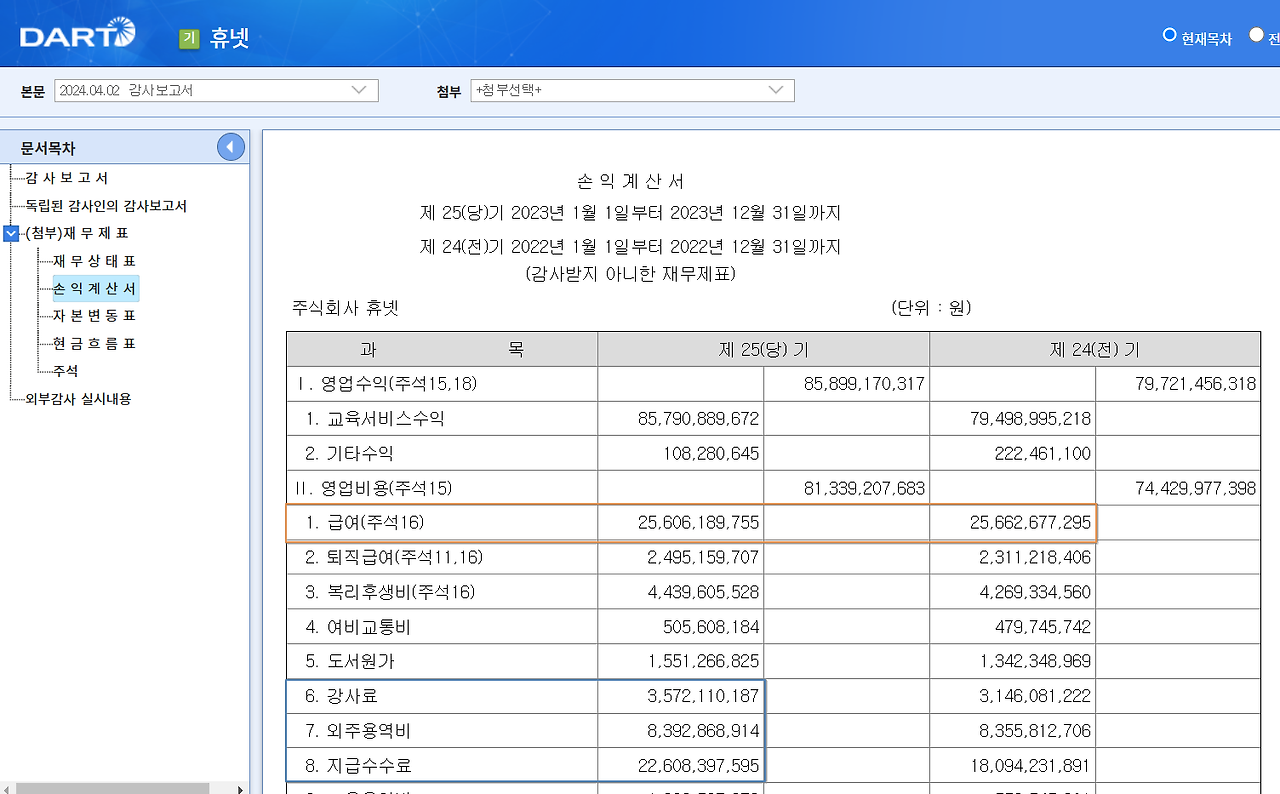Screen dimensions: 1280x794
Task: Click the 휴넷 company name in the header
Action: 231,37
